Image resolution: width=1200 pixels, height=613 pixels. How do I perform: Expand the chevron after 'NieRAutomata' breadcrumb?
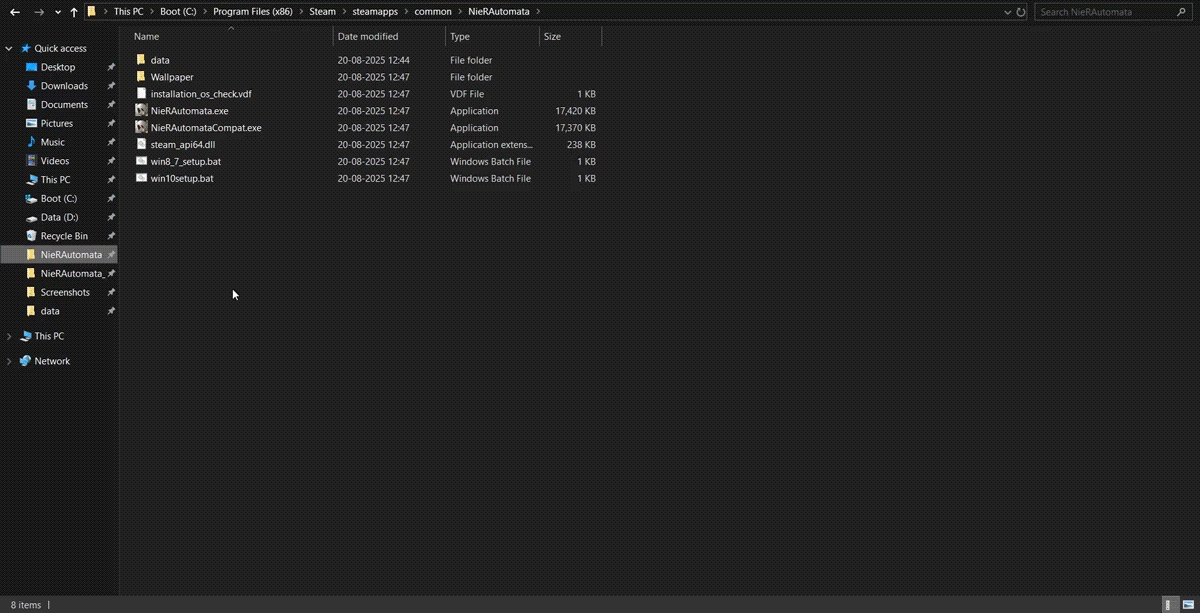pos(538,12)
